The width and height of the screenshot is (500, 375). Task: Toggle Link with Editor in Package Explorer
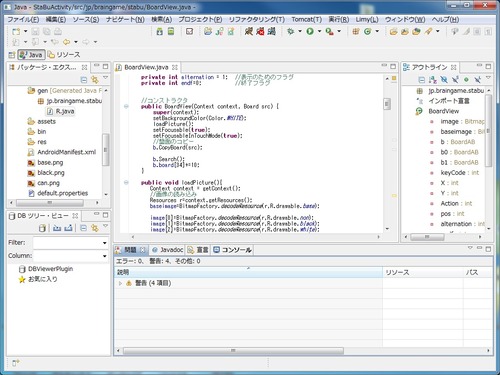pos(95,80)
